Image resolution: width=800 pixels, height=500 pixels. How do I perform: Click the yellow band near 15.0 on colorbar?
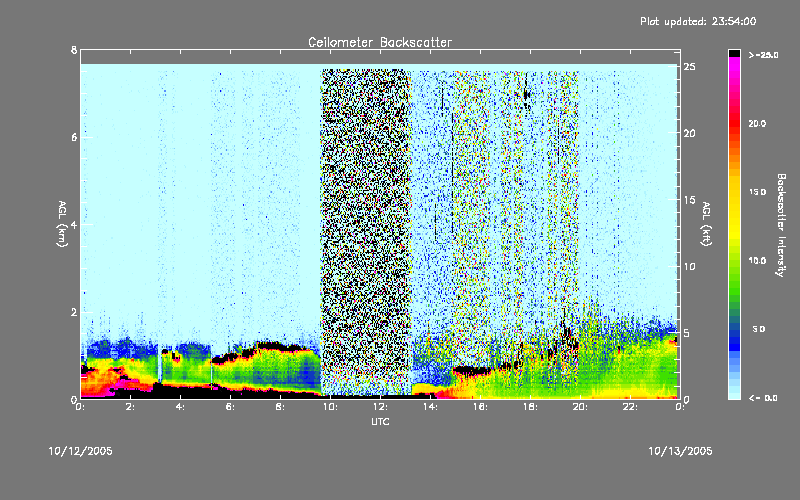[x=734, y=192]
